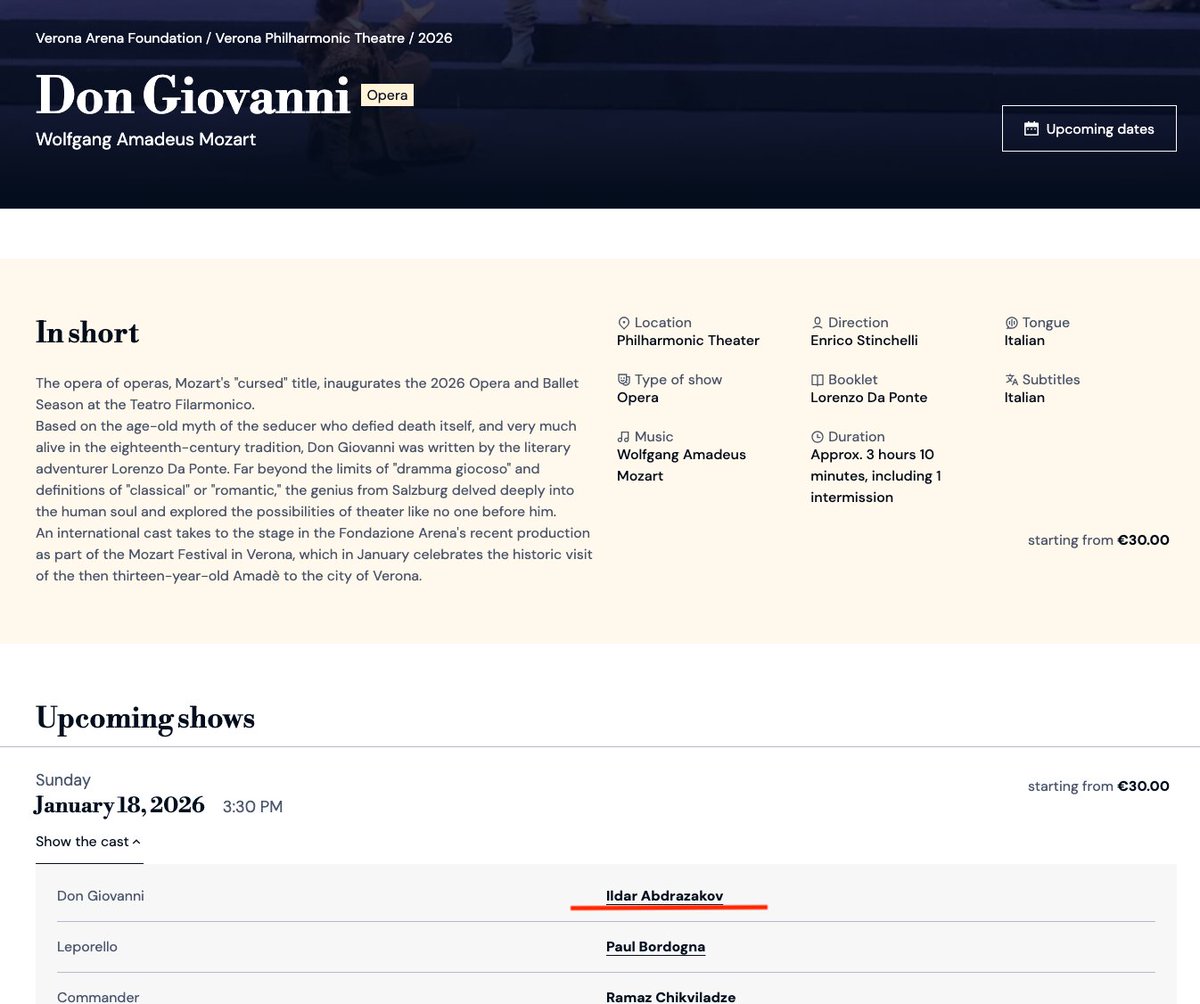Click the In short heading
1200x1004 pixels.
pyautogui.click(x=87, y=332)
